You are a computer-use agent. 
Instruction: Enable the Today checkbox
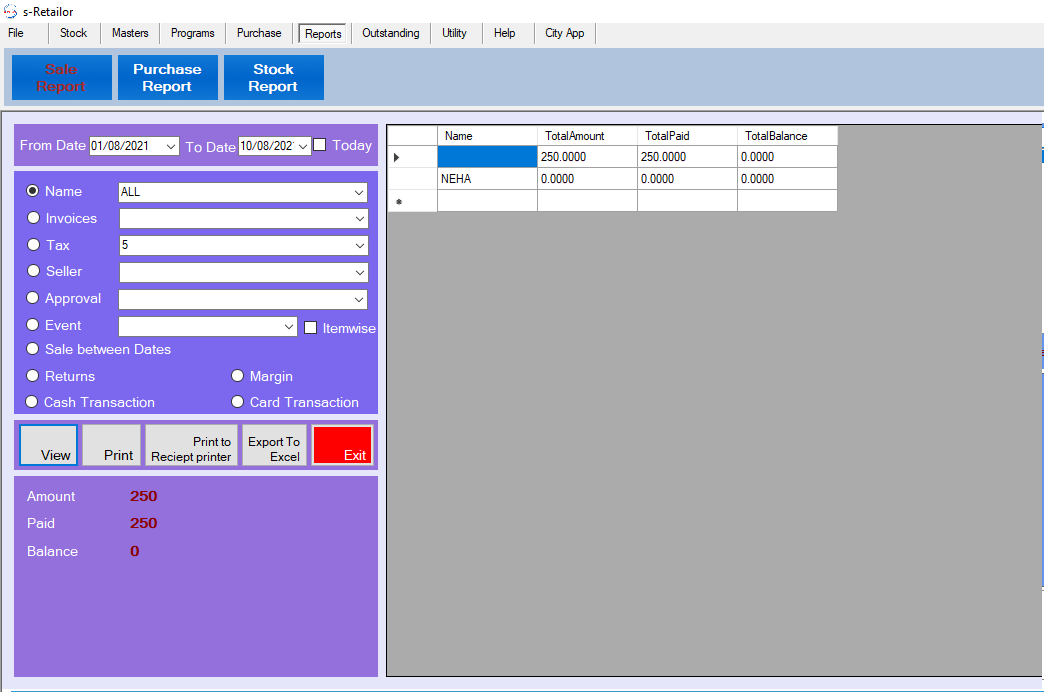[320, 145]
